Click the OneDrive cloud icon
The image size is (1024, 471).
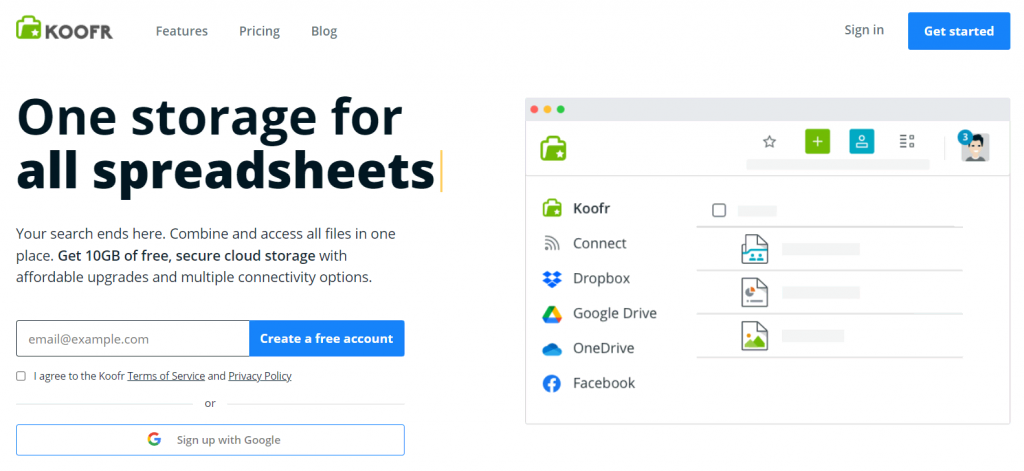(552, 349)
